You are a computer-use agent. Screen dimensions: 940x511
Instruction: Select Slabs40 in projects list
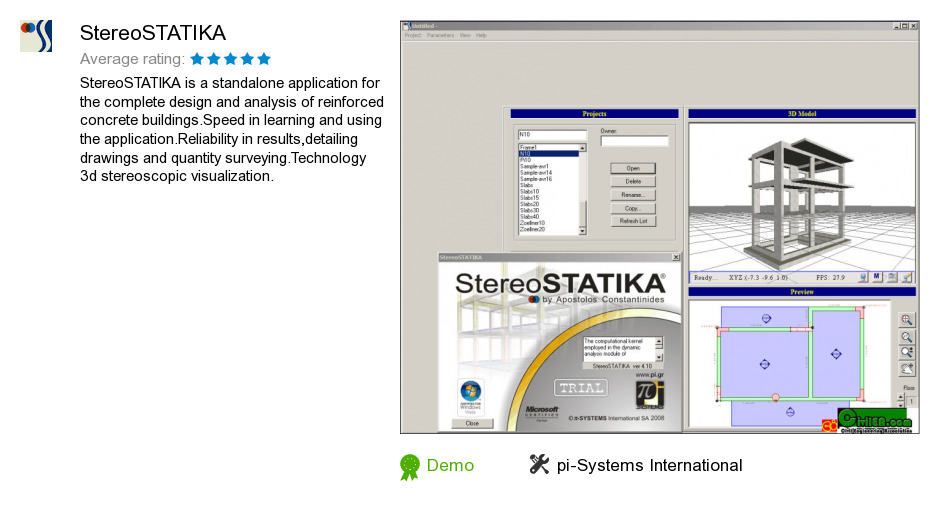(x=548, y=217)
